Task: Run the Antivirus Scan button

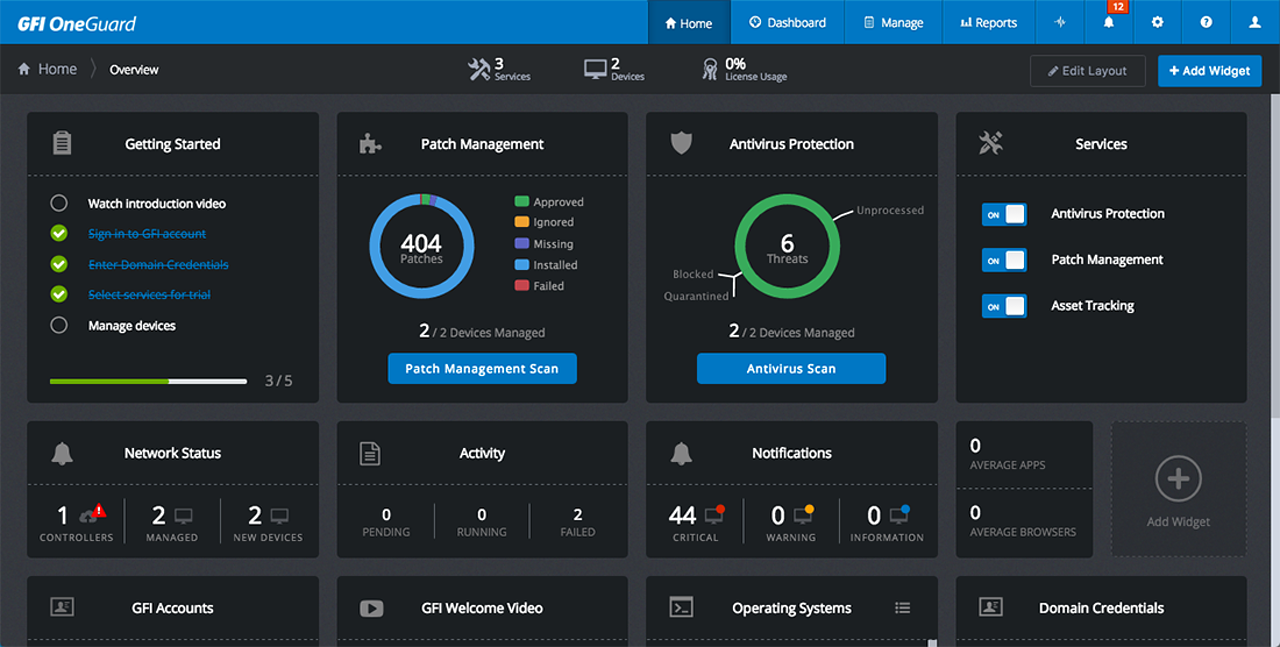Action: (791, 369)
